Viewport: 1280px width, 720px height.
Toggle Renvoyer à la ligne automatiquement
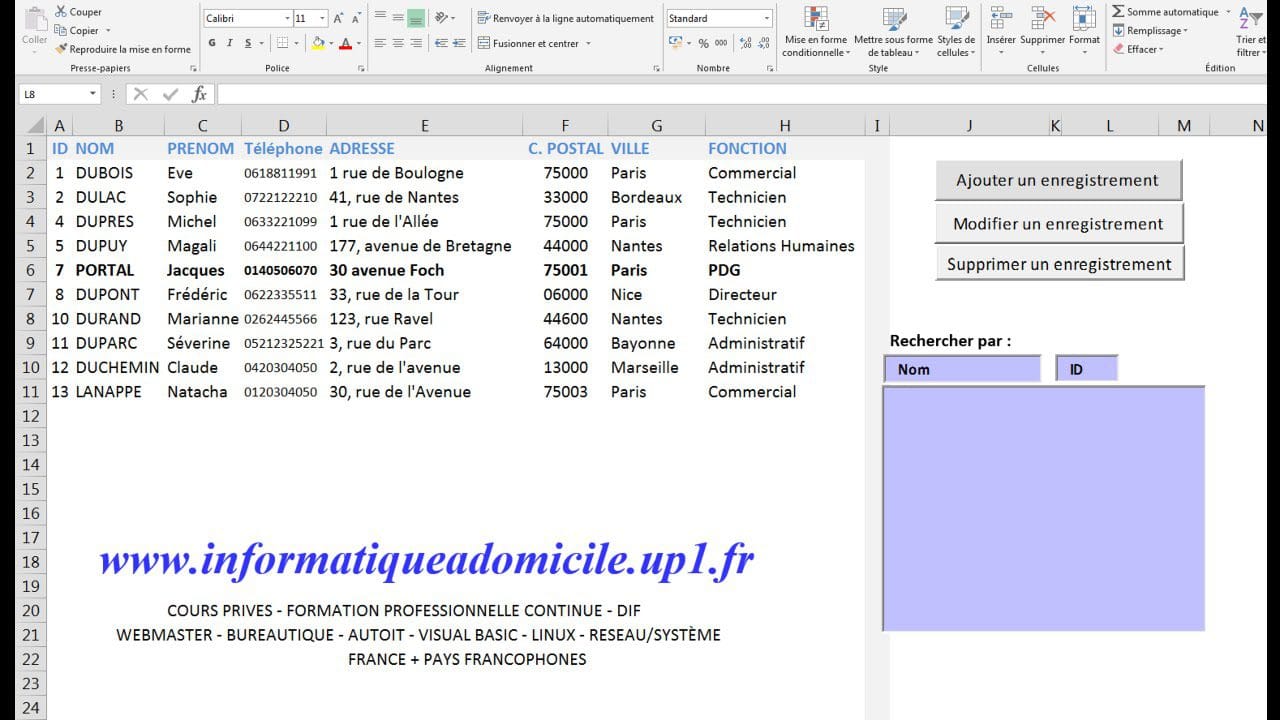tap(566, 18)
